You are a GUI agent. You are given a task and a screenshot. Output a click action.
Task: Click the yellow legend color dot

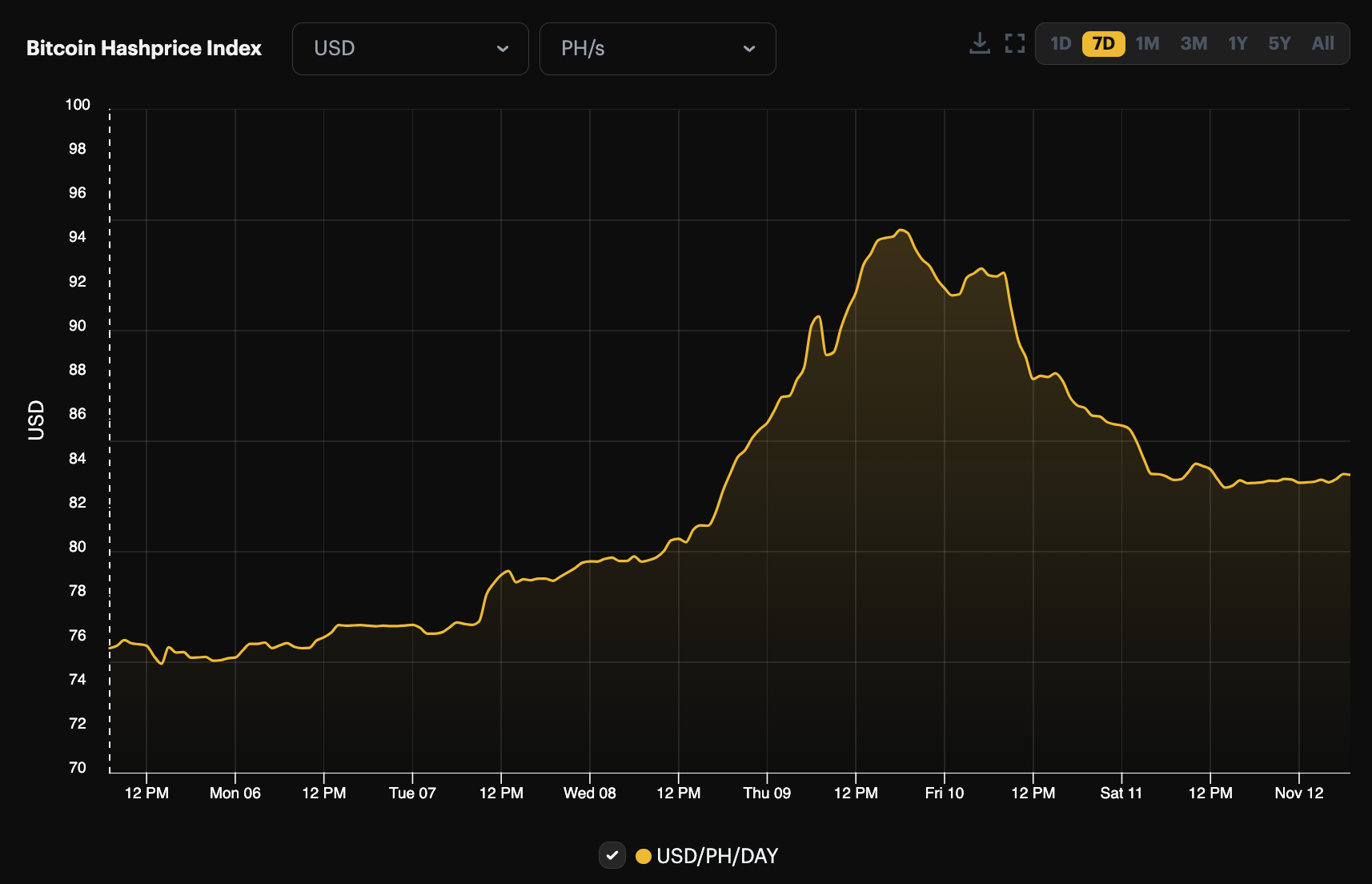click(644, 855)
